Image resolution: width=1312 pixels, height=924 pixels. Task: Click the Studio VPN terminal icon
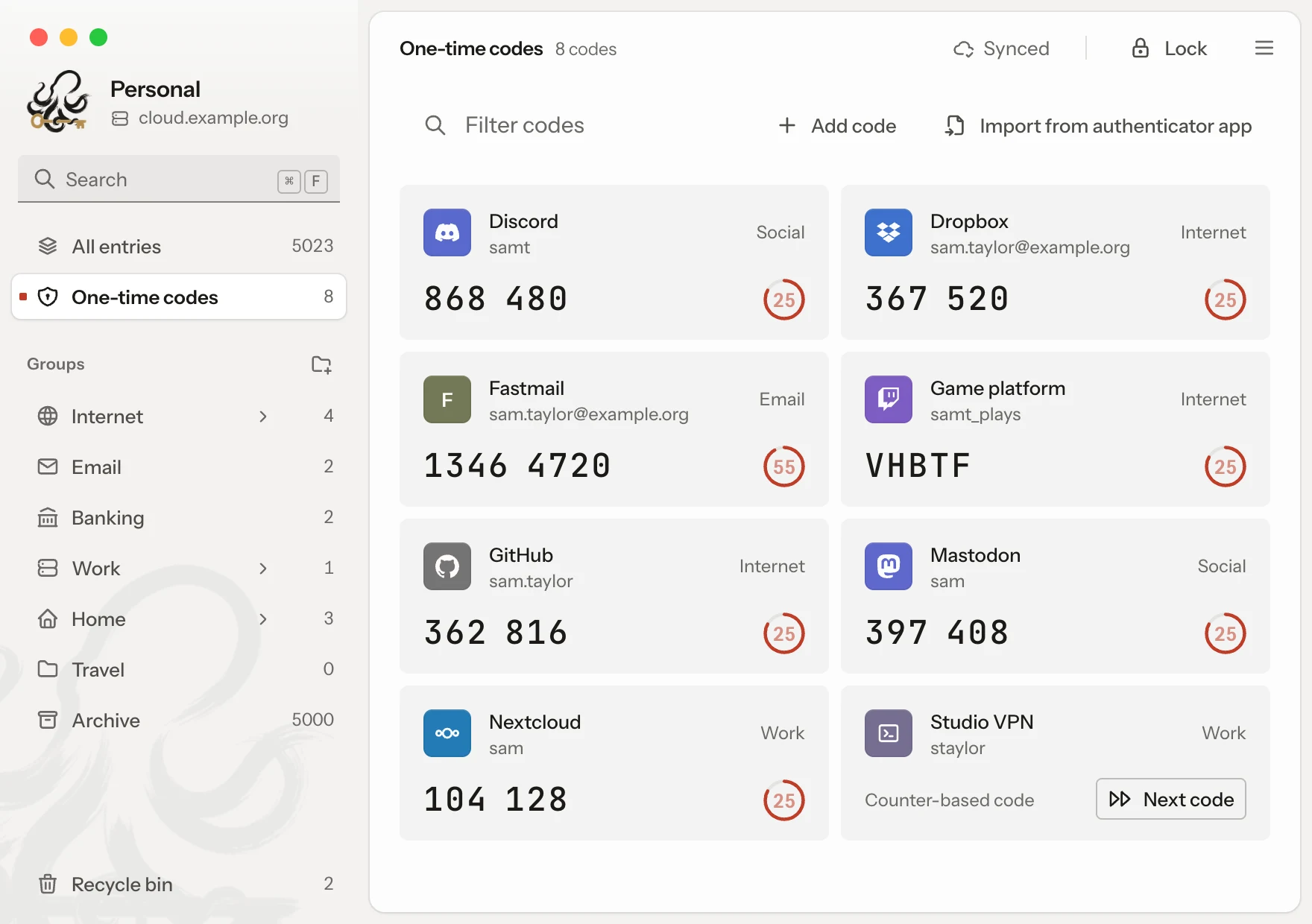coord(889,733)
